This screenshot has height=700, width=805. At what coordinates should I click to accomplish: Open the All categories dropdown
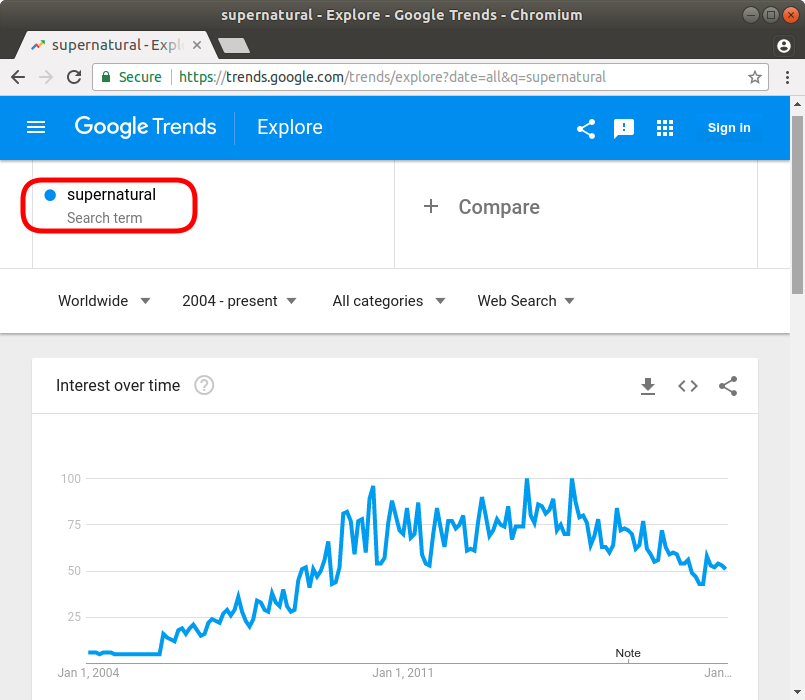pos(388,301)
